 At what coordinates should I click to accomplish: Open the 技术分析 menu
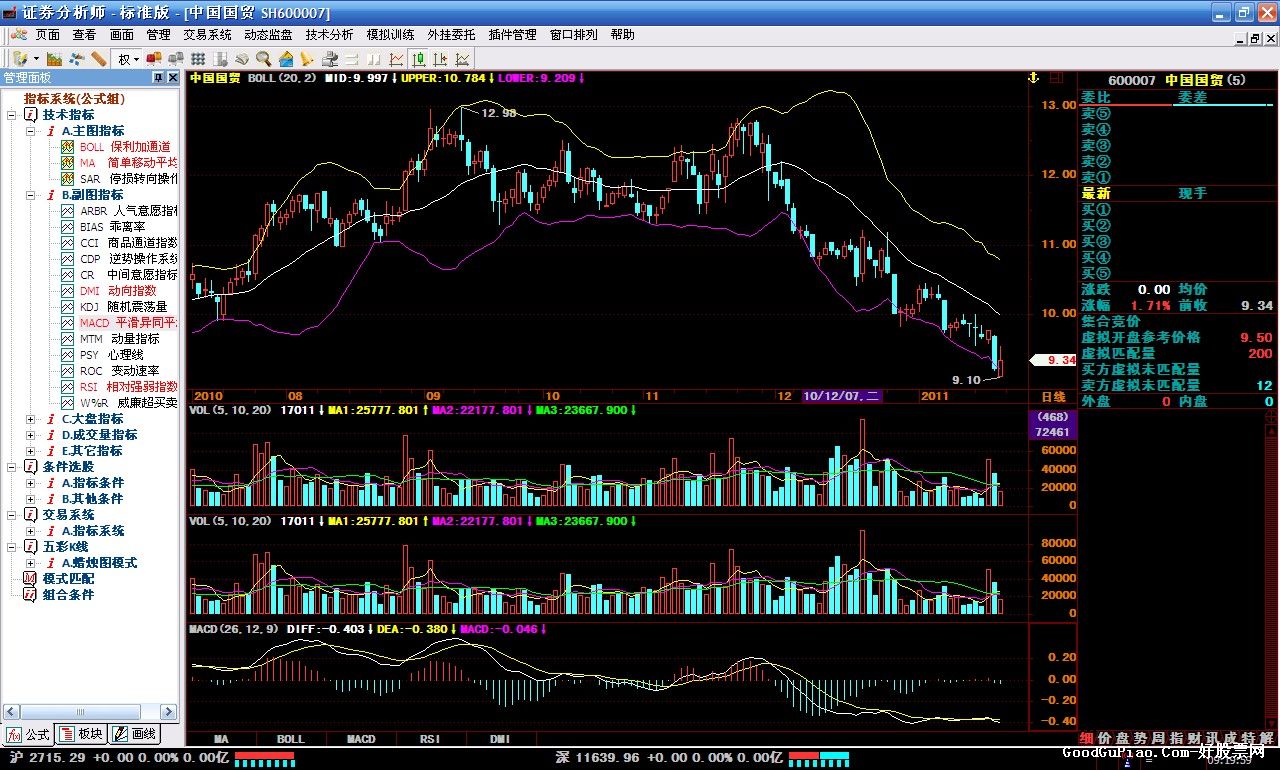pos(329,34)
